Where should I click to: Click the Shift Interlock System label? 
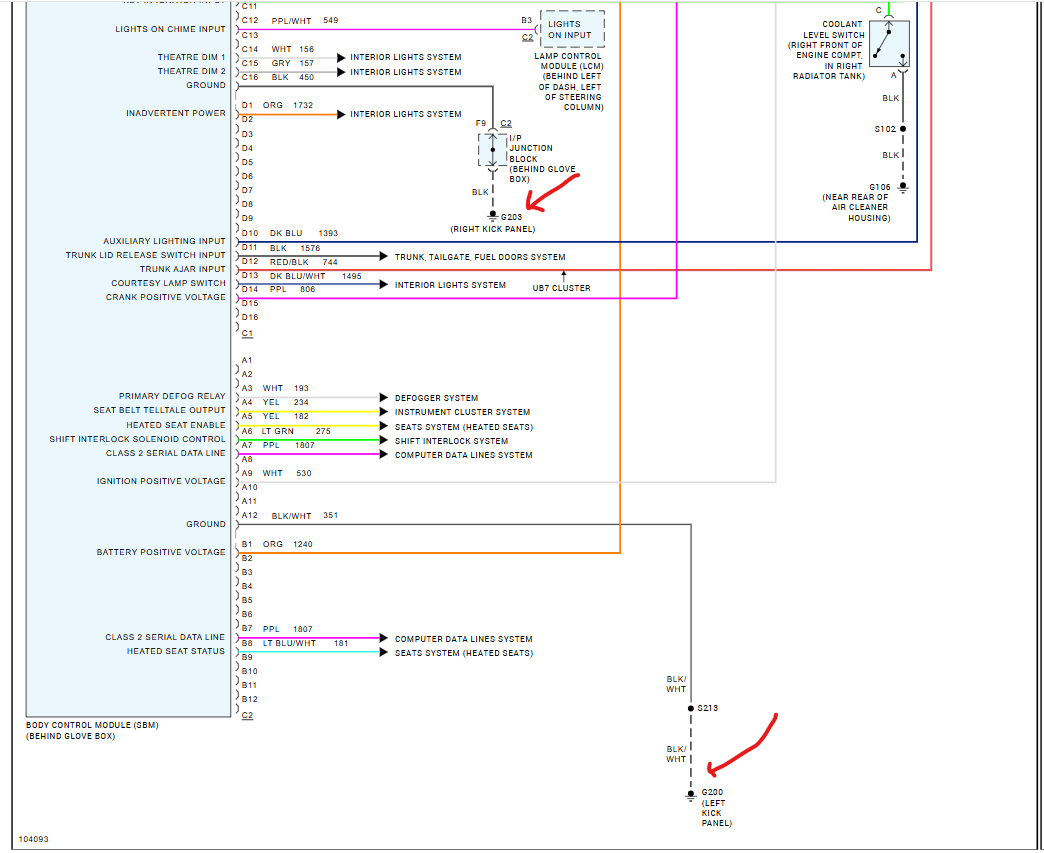(x=451, y=441)
